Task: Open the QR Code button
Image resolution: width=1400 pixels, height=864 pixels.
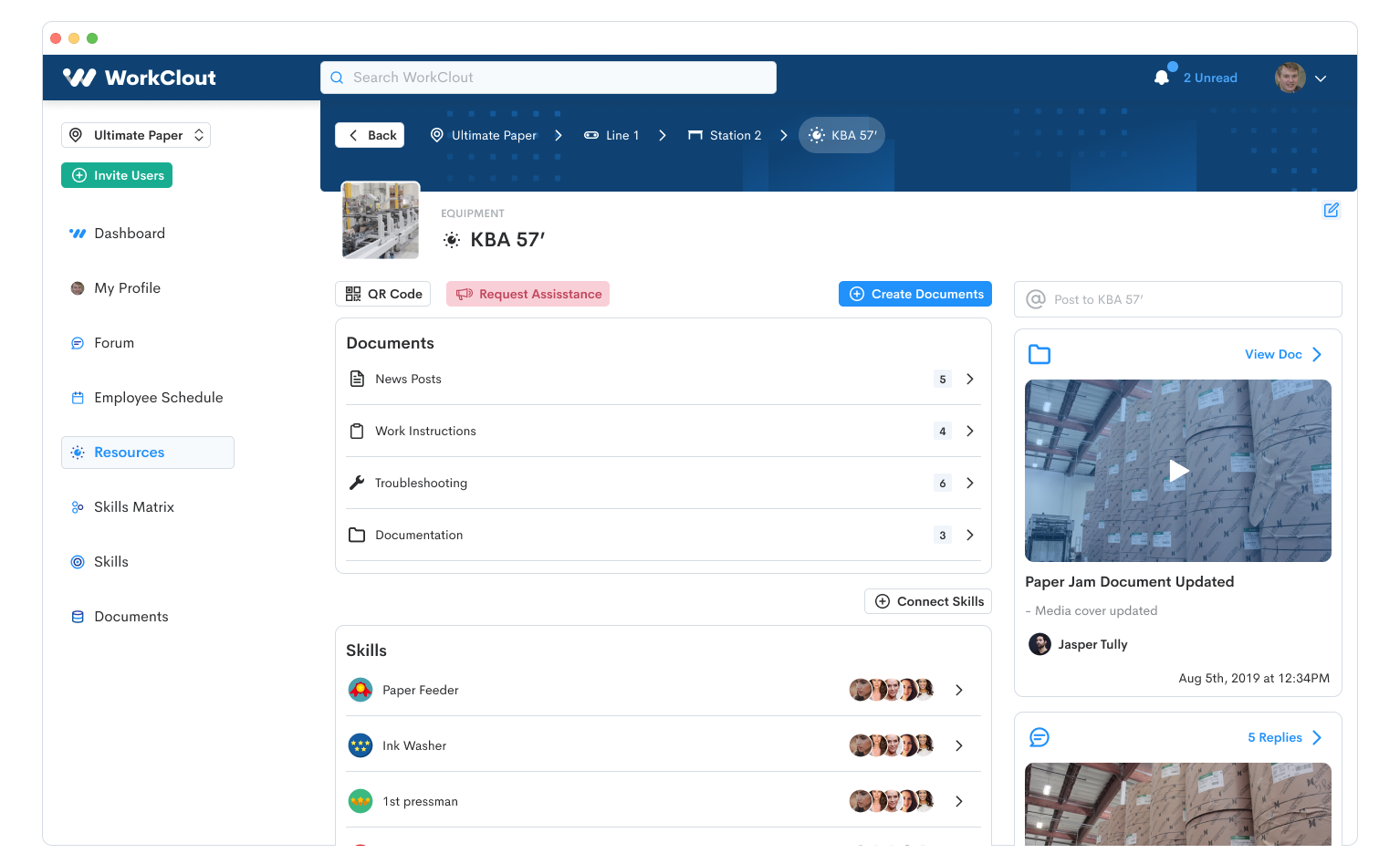Action: (383, 294)
